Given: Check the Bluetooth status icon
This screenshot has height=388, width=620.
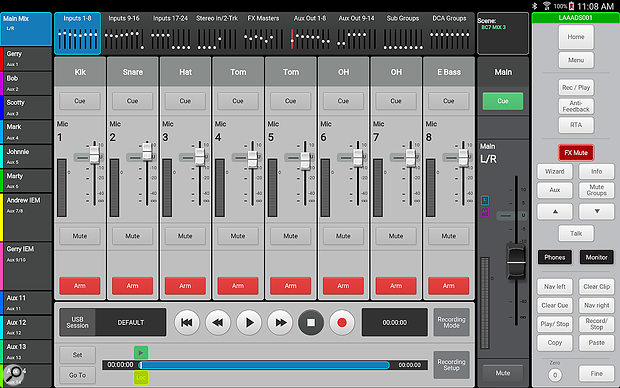Looking at the screenshot, I should [x=534, y=6].
